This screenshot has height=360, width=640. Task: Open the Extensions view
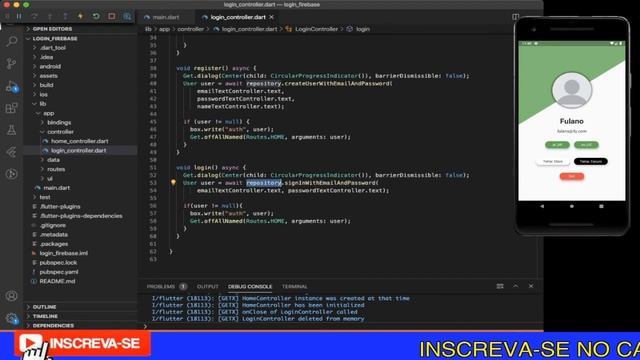[x=11, y=108]
